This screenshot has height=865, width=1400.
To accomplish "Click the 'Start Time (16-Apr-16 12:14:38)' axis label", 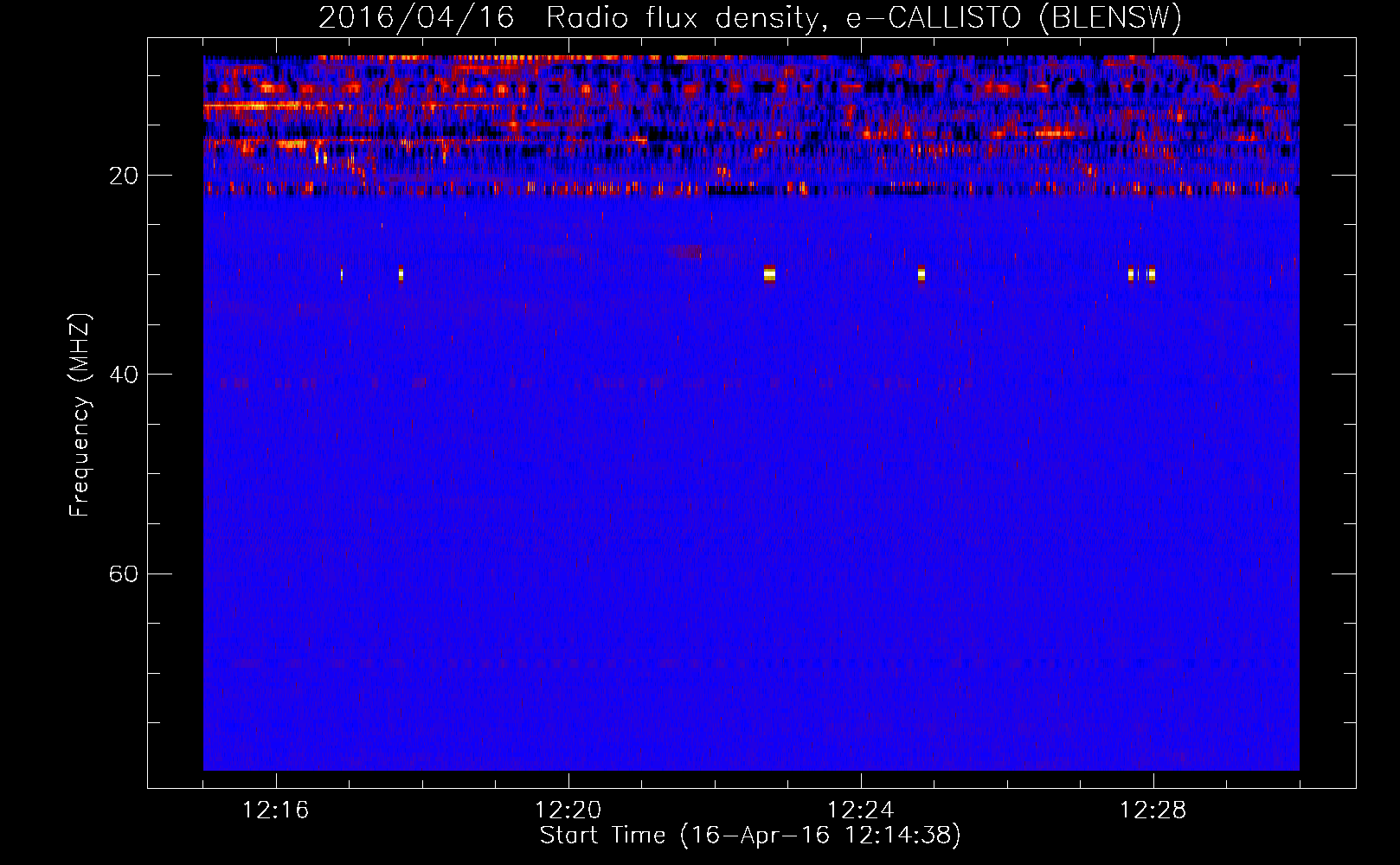I will [750, 836].
